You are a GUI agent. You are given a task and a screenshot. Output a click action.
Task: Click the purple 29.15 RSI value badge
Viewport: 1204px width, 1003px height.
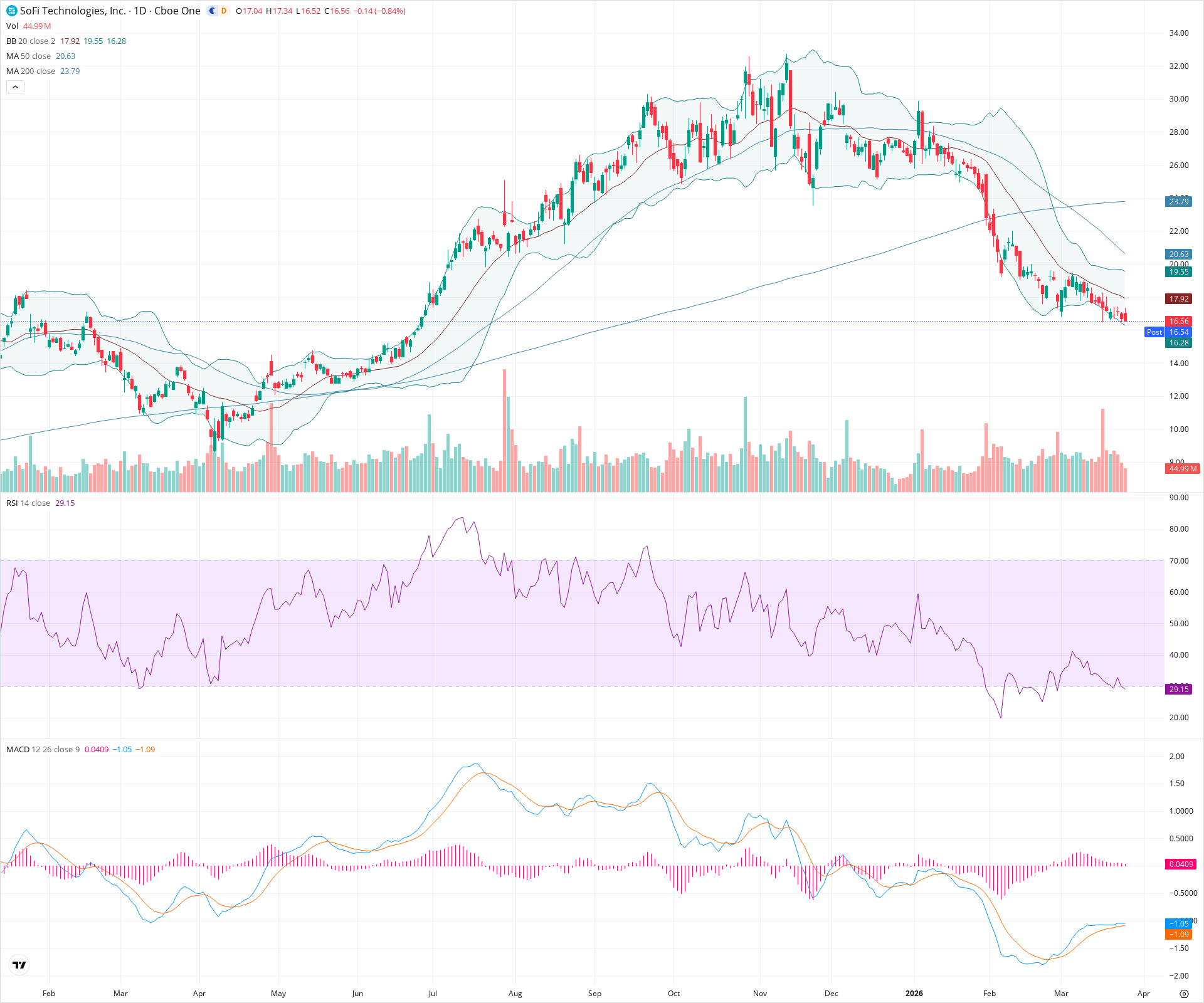pyautogui.click(x=1178, y=688)
